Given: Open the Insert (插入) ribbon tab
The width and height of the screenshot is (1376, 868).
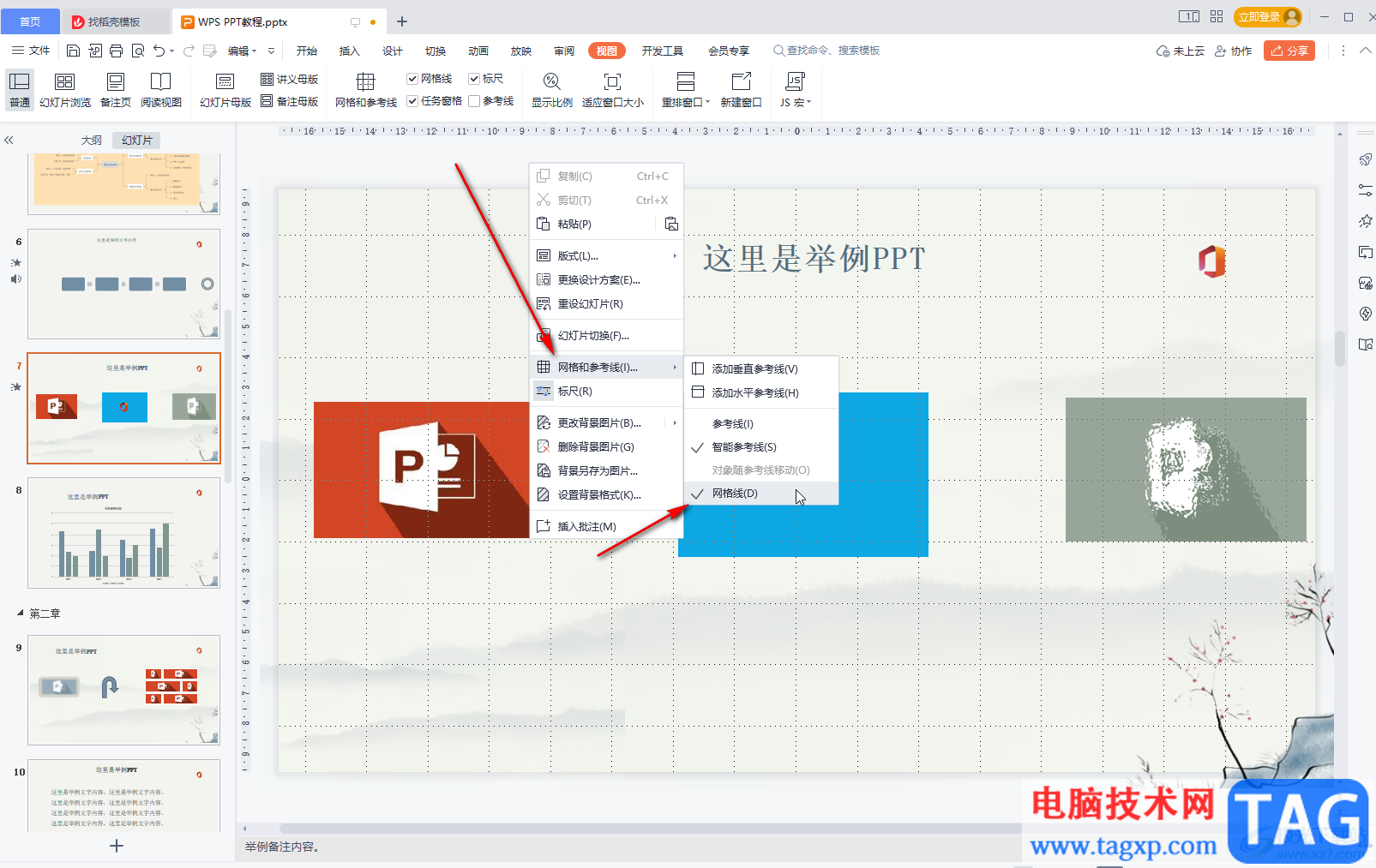Looking at the screenshot, I should (350, 51).
